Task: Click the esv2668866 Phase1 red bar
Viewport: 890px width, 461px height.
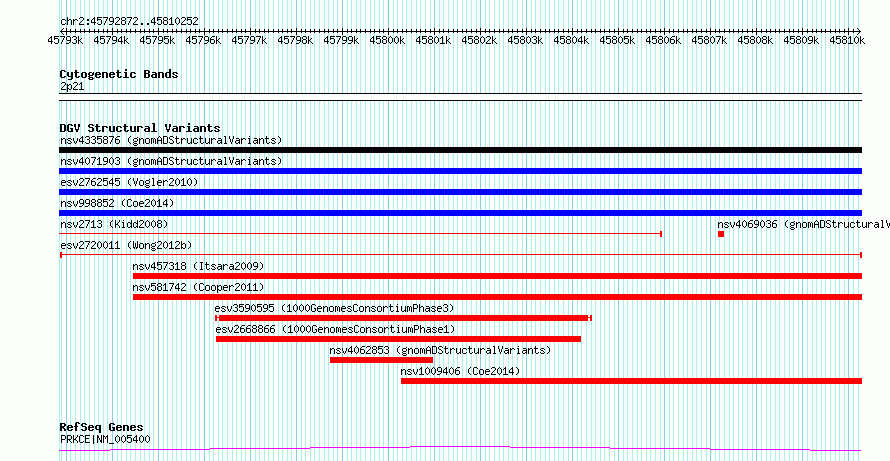Action: (x=398, y=339)
